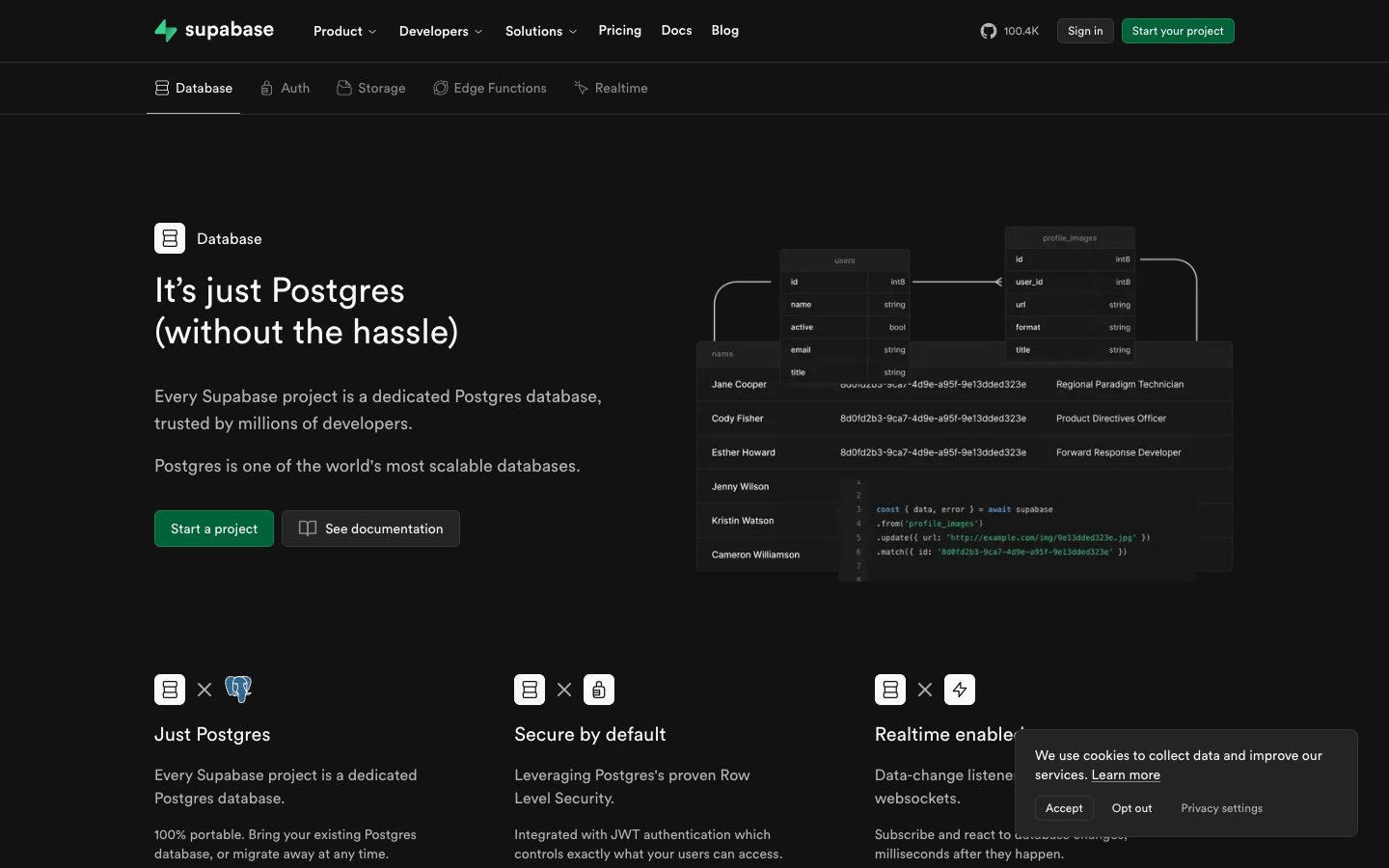The height and width of the screenshot is (868, 1389).
Task: Select the Postgres elephant icon under Just Postgres
Action: point(238,690)
